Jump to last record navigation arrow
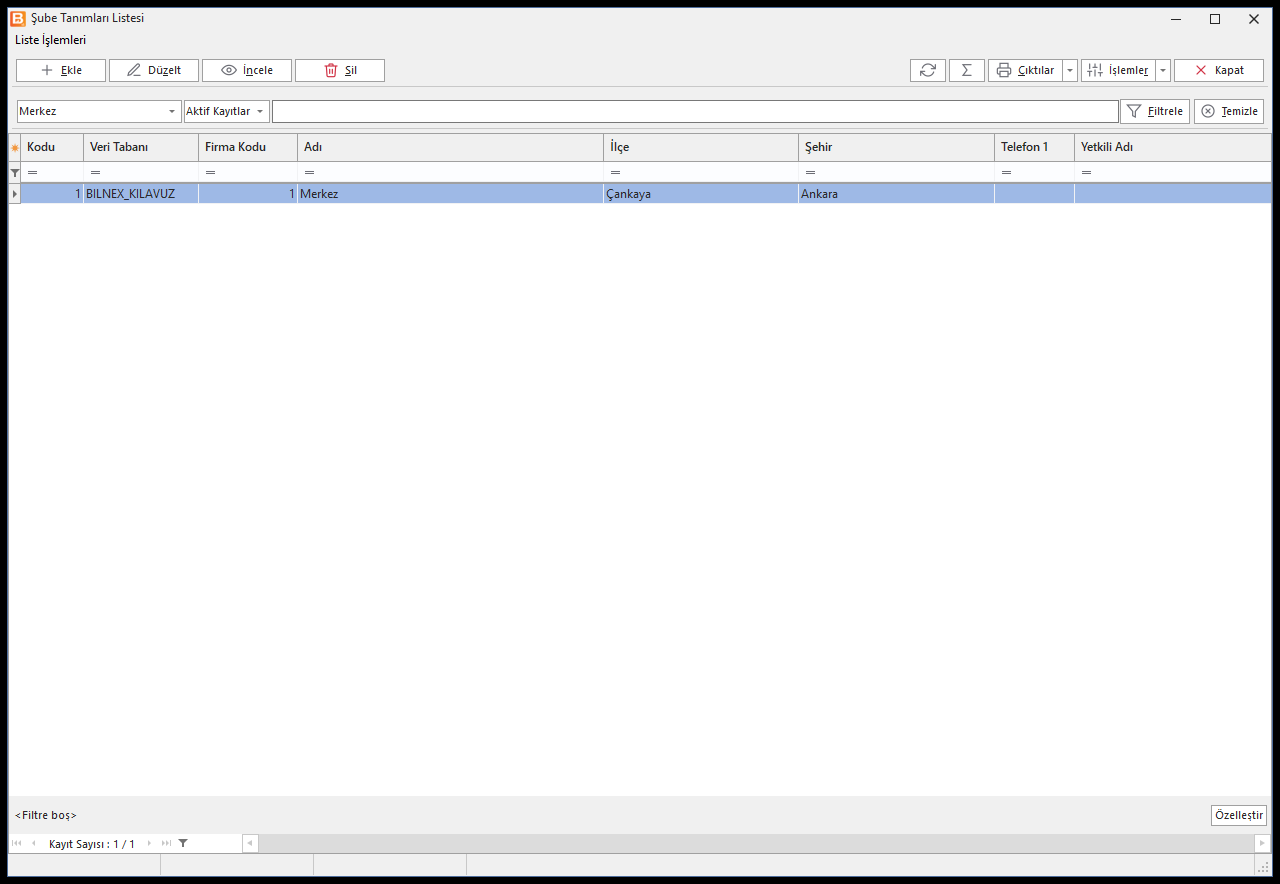1280x884 pixels. tap(166, 844)
